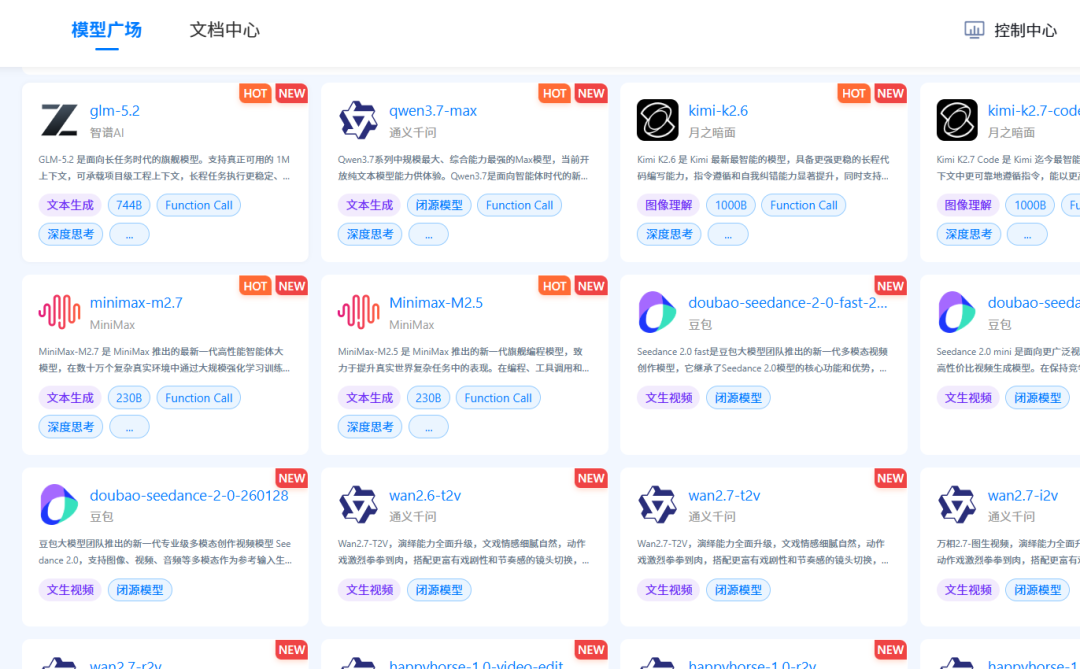Open the happyhorse-1.0-video-edit title link
The width and height of the screenshot is (1080, 669).
pos(476,664)
